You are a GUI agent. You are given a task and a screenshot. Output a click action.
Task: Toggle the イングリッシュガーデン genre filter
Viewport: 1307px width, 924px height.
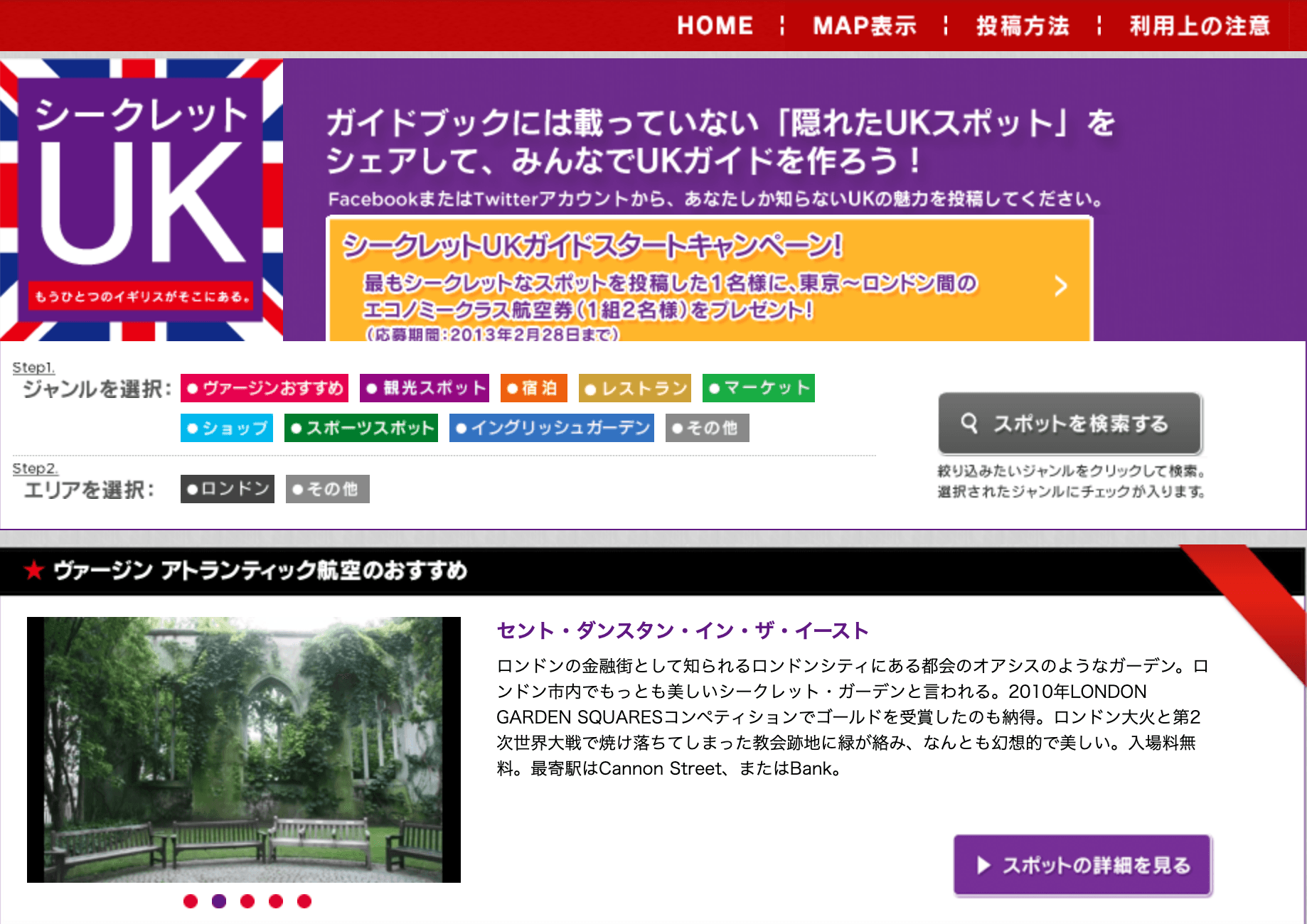551,428
